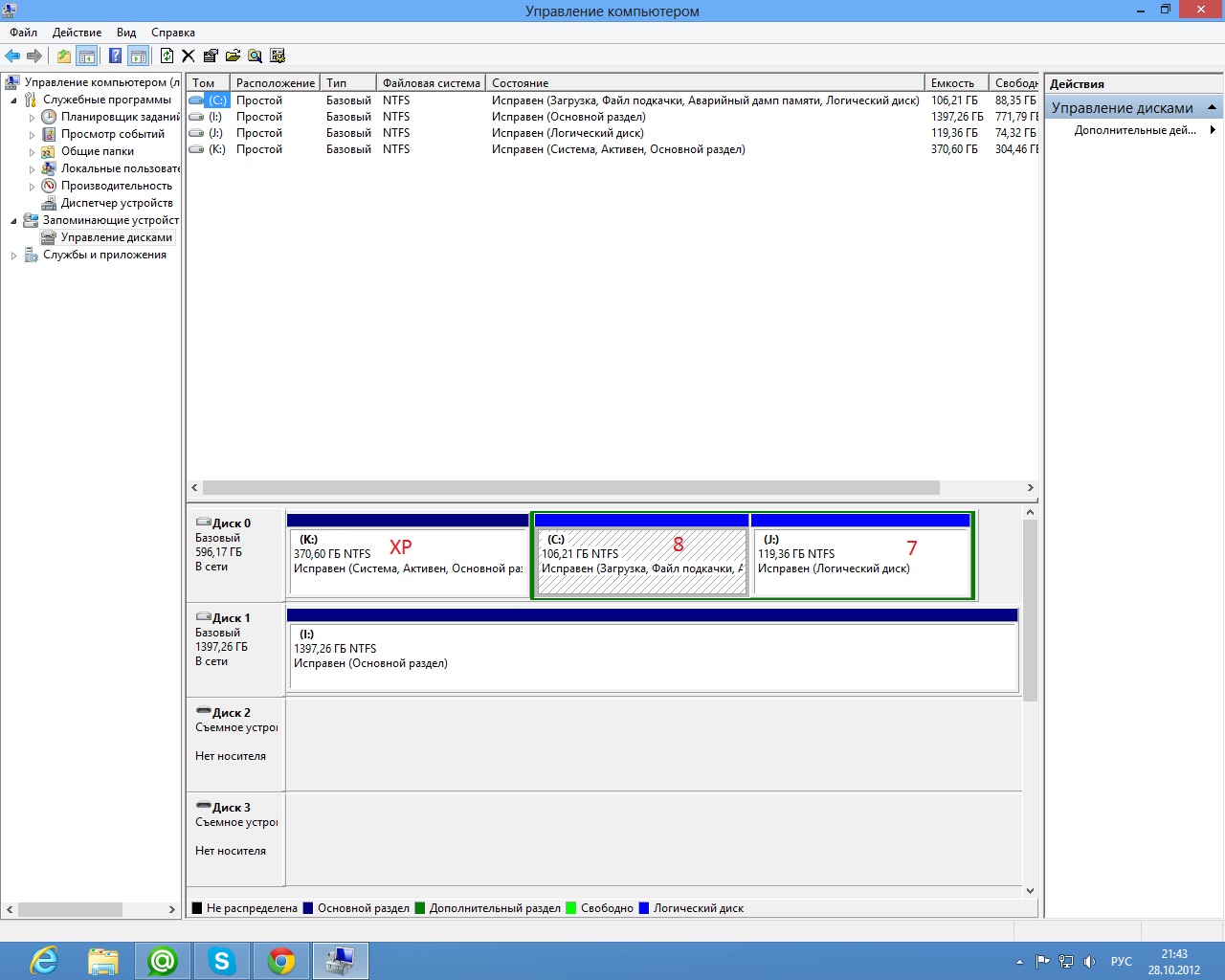Click the Планировщик заданий clock icon
The width and height of the screenshot is (1225, 980).
click(x=49, y=117)
